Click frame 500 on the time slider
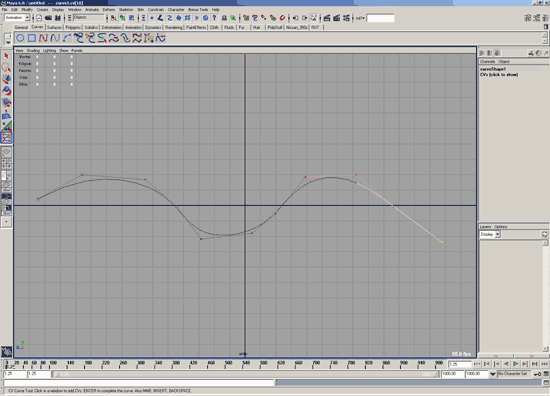 (x=228, y=364)
